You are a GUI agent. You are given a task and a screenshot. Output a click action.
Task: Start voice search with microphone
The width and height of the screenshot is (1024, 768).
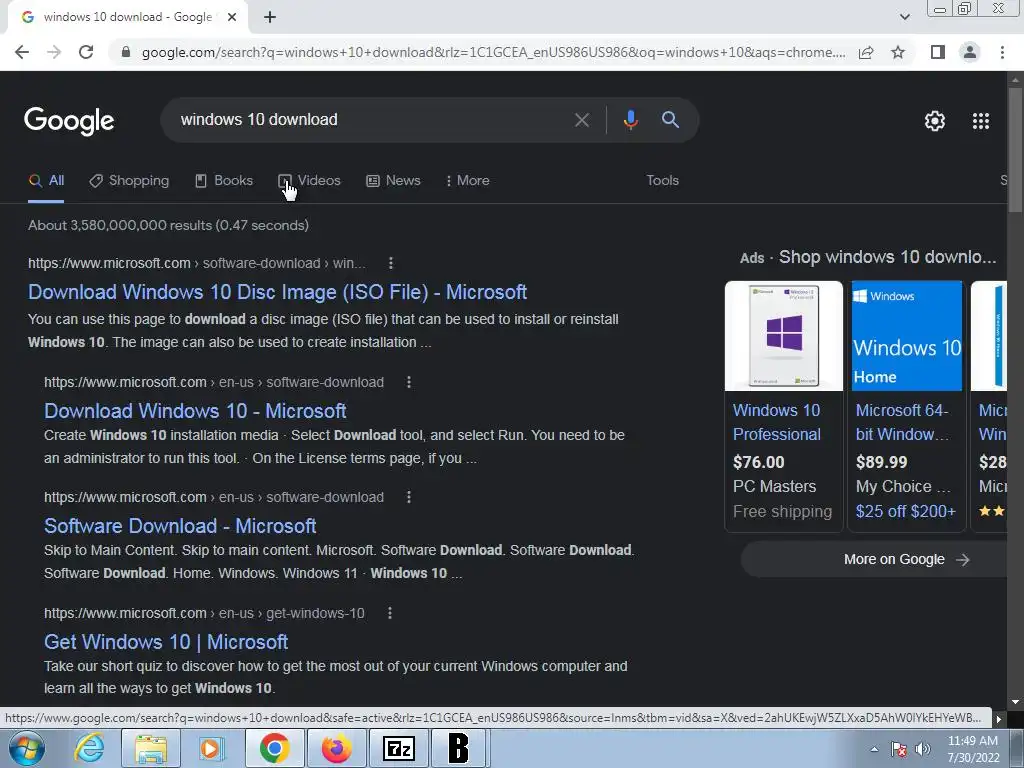(x=630, y=120)
